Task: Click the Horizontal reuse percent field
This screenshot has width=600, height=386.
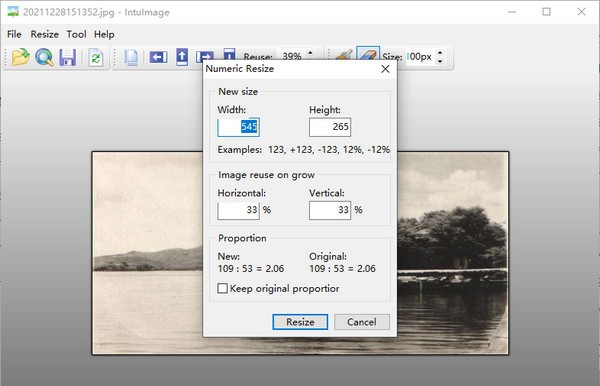Action: point(238,210)
